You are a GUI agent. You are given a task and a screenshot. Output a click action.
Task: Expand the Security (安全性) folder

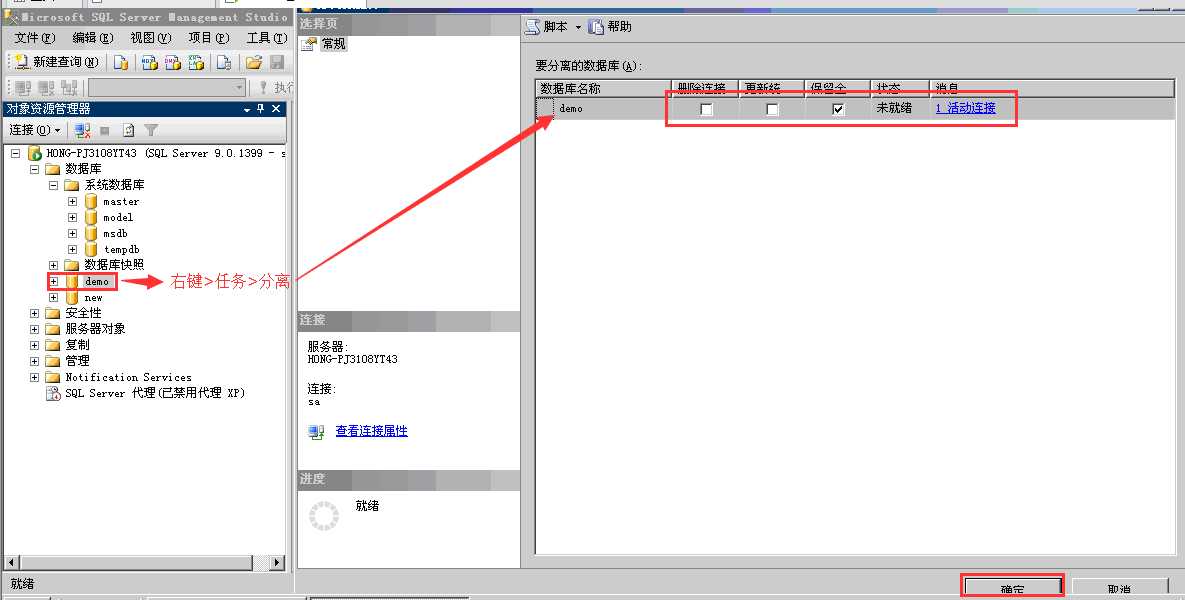tap(35, 313)
